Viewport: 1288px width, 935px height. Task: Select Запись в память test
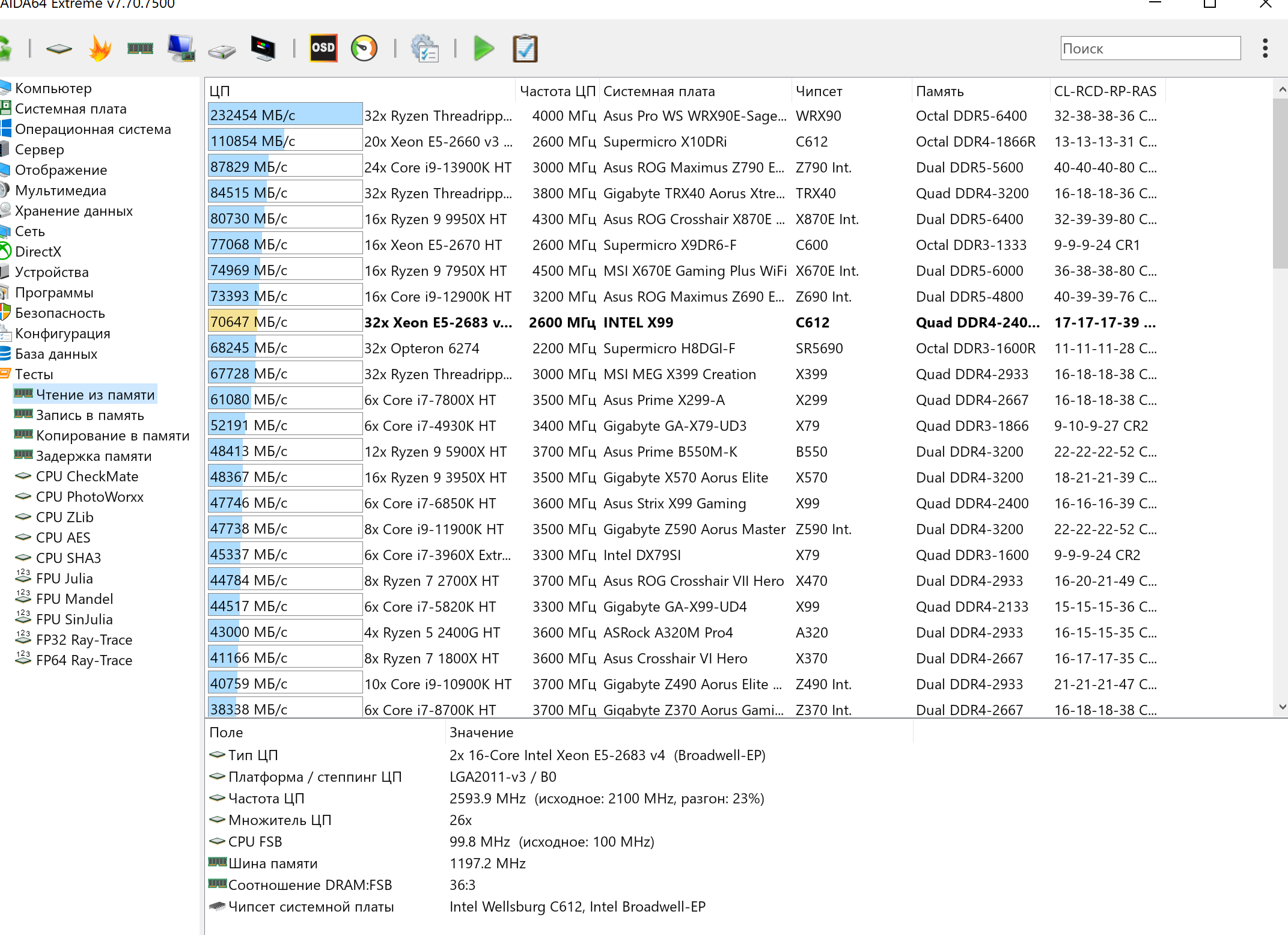click(x=90, y=415)
